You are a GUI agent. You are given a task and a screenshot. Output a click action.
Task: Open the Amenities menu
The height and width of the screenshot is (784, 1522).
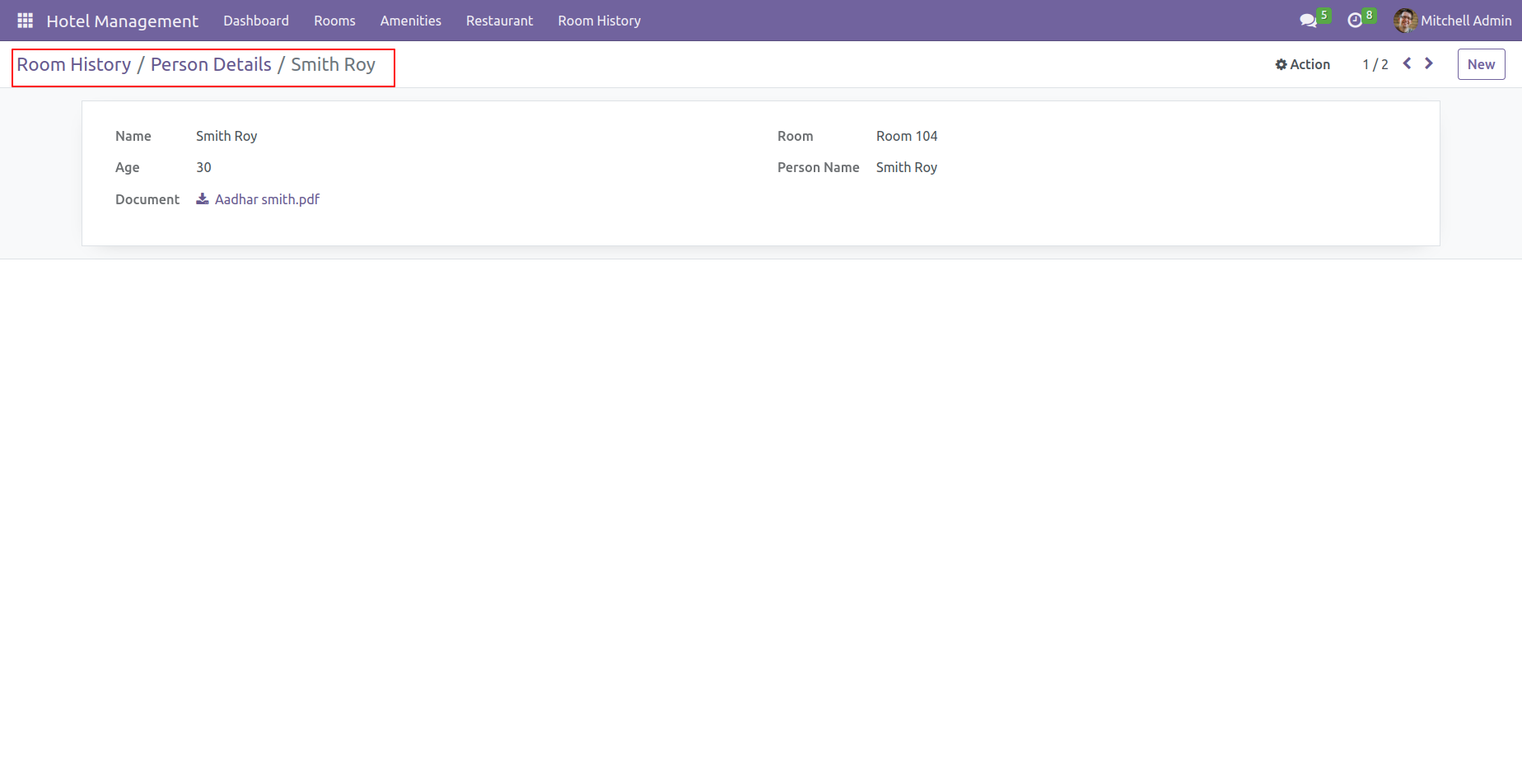(x=411, y=21)
